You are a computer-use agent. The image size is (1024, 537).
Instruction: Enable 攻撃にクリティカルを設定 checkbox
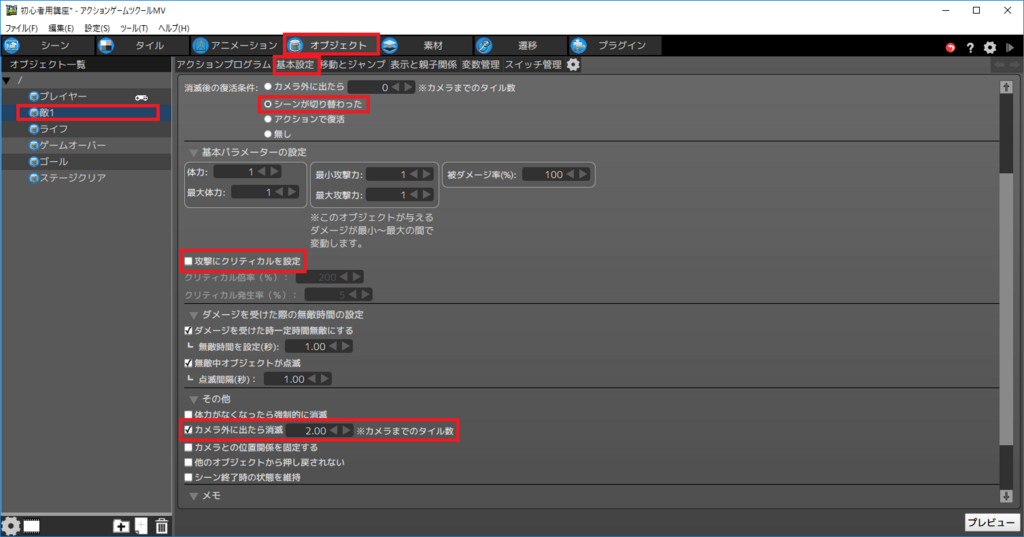point(189,261)
